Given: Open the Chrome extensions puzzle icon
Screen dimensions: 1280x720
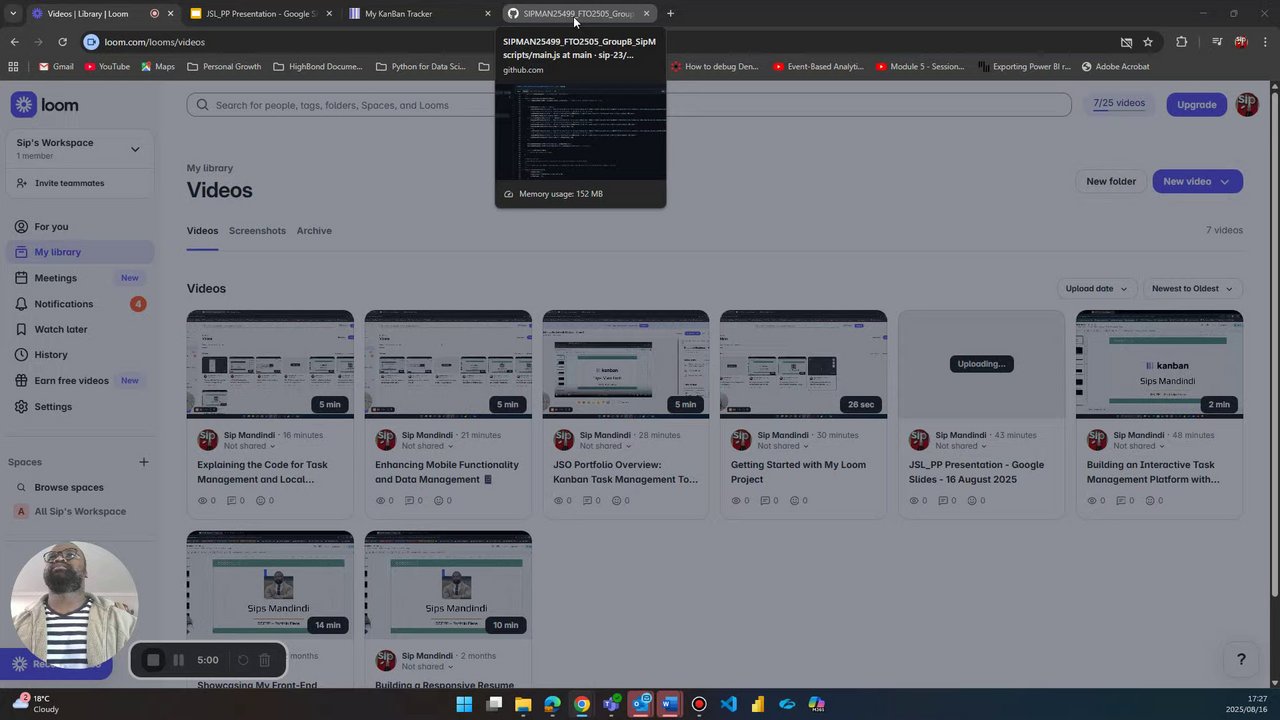Looking at the screenshot, I should tap(1182, 42).
